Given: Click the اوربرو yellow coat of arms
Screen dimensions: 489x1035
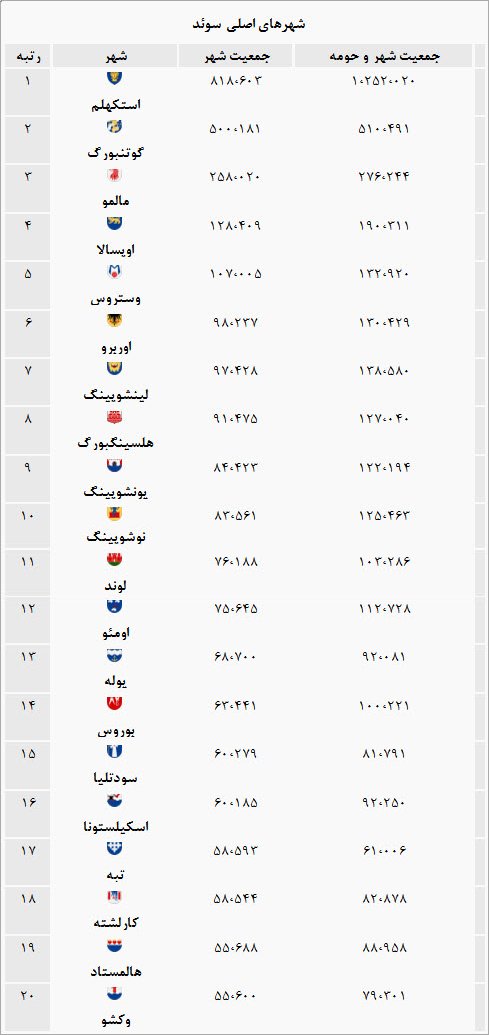Looking at the screenshot, I should click(114, 321).
